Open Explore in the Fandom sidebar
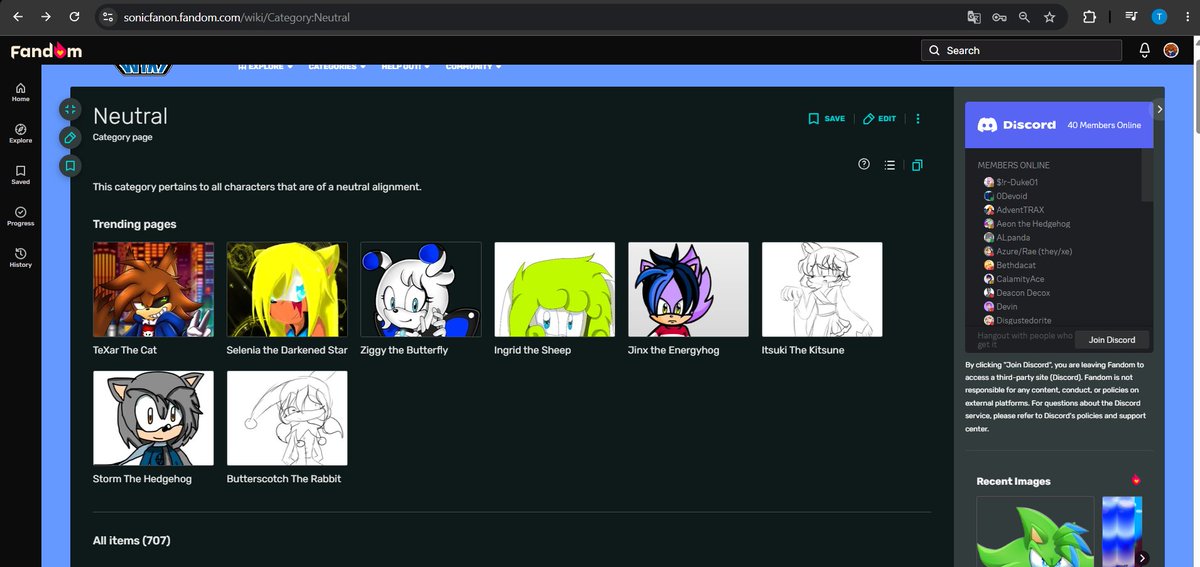 pyautogui.click(x=20, y=133)
